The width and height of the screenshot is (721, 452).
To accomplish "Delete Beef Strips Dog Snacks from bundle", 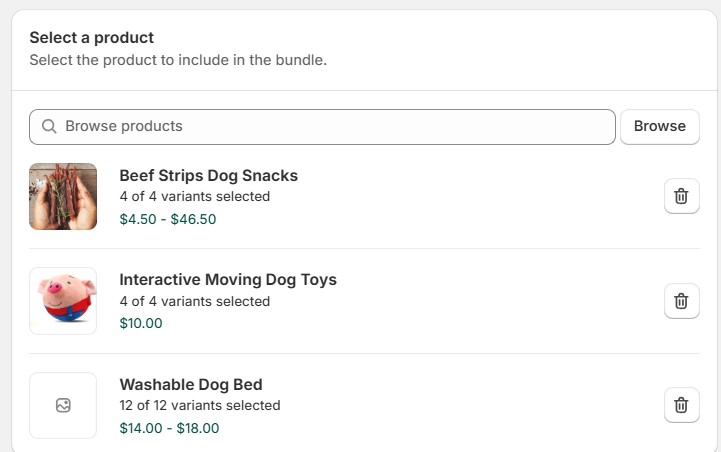I will 681,196.
